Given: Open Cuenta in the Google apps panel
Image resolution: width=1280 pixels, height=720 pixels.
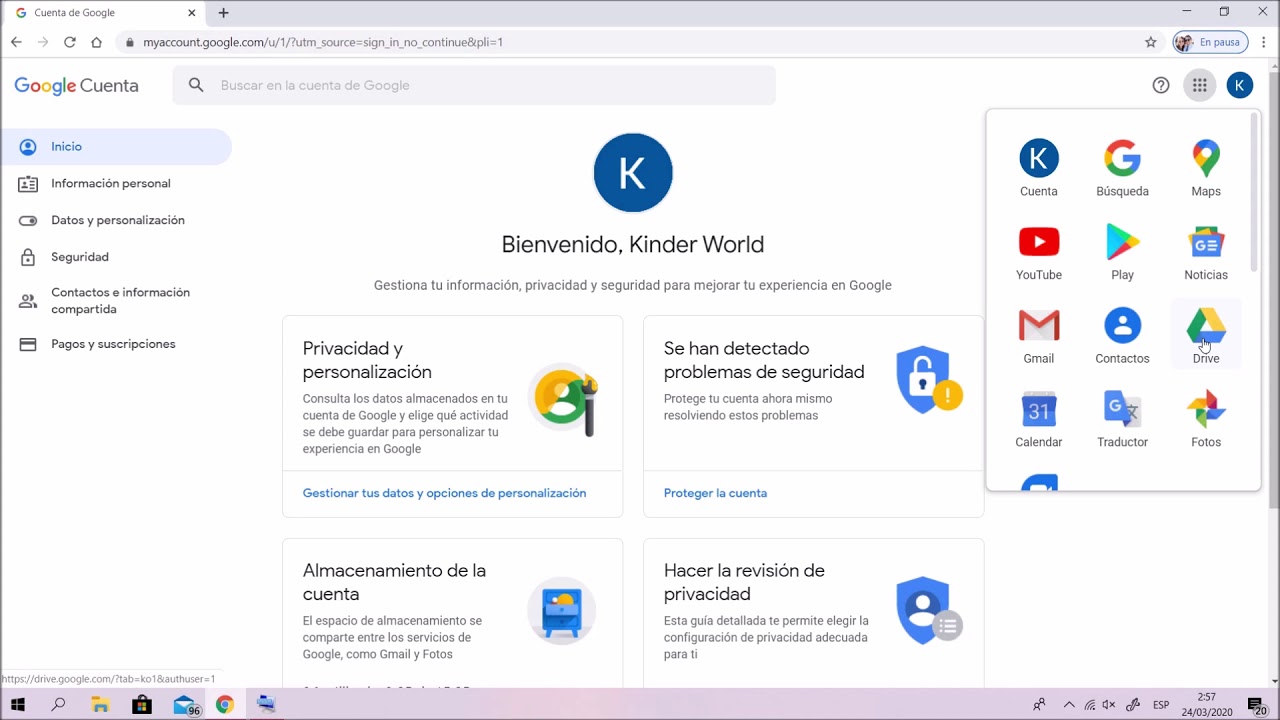Looking at the screenshot, I should [1038, 168].
